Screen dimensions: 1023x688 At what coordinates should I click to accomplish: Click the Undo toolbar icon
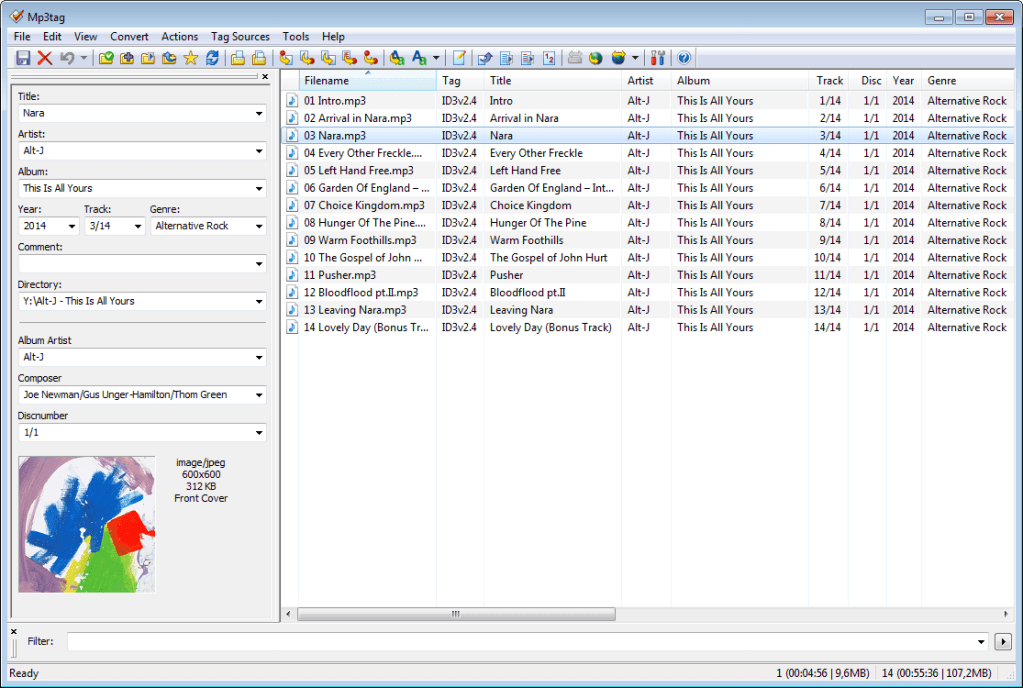pos(65,58)
